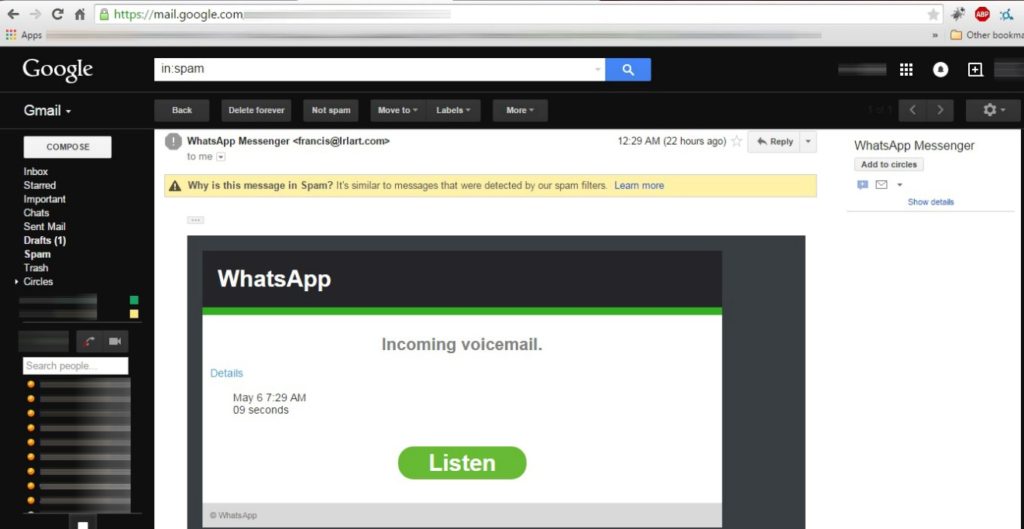Bookmark page with star icon in address bar
1024x529 pixels.
(x=933, y=14)
